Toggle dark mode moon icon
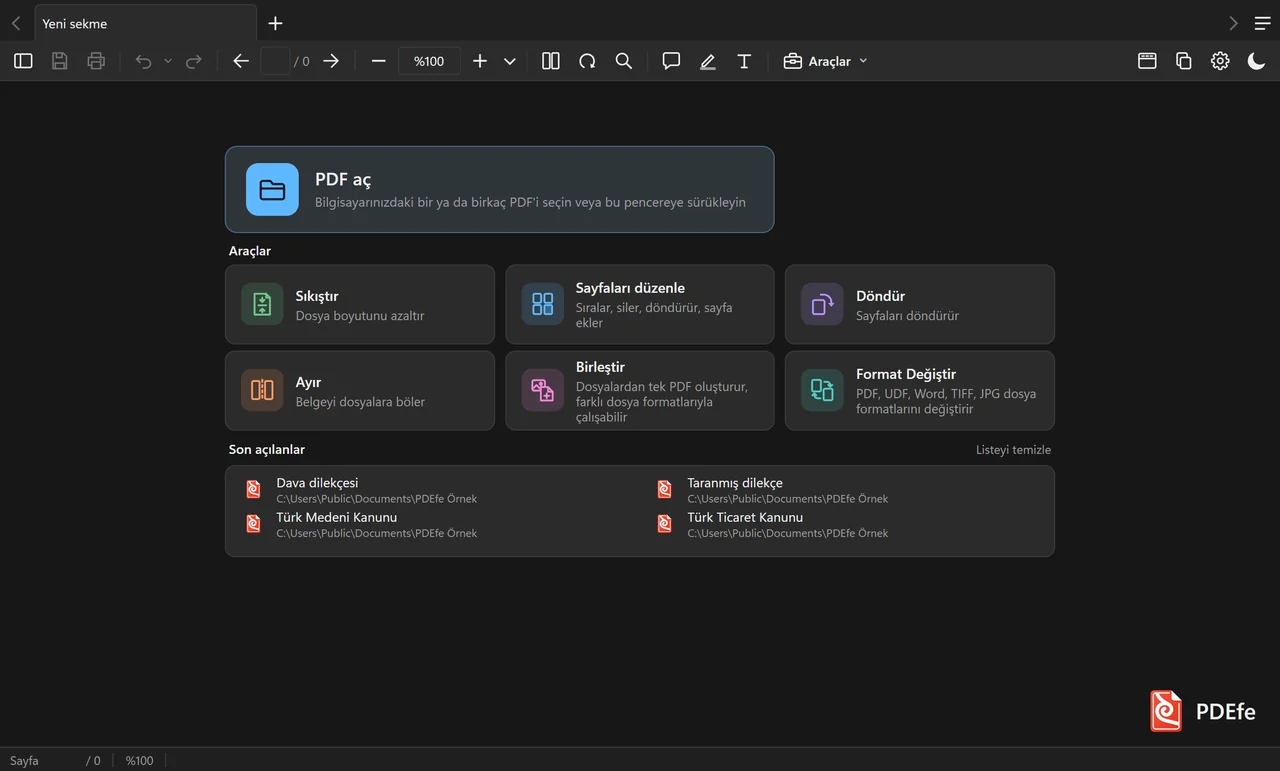 point(1257,61)
